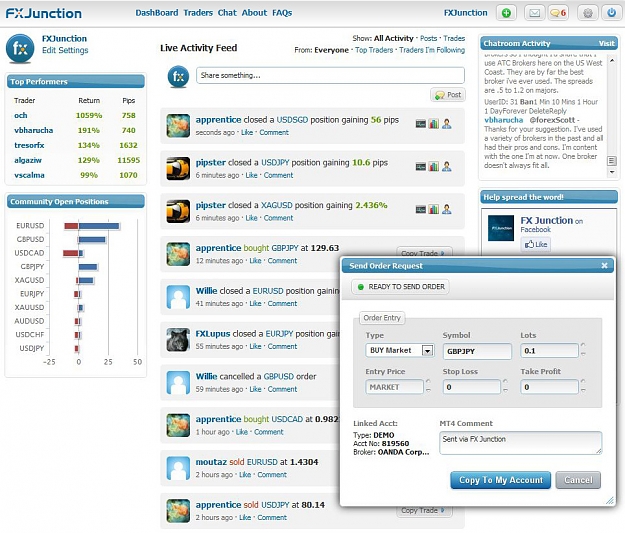Decrease Take Profit with down arrow
The height and width of the screenshot is (533, 625).
[583, 390]
